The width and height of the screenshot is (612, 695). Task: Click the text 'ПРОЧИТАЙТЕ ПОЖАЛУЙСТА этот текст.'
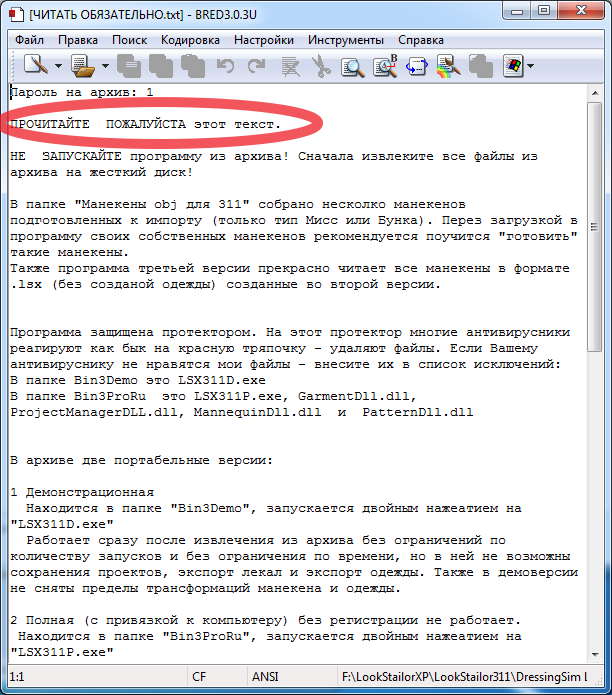[145, 125]
